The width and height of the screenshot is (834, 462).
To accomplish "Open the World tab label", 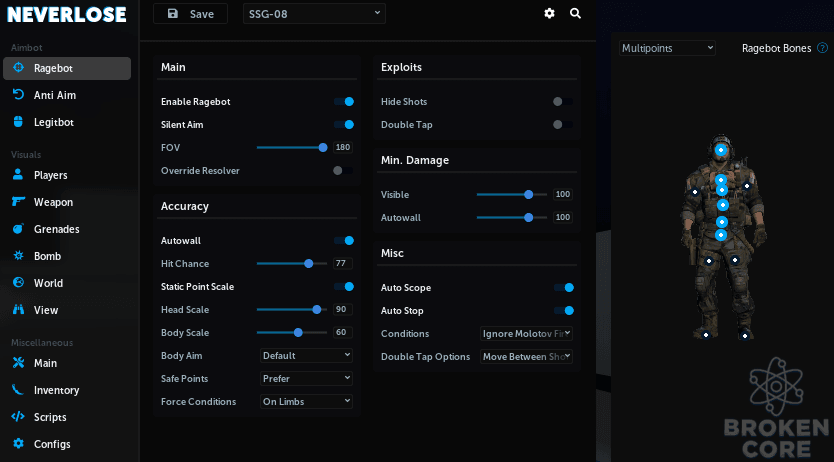I will click(x=48, y=283).
